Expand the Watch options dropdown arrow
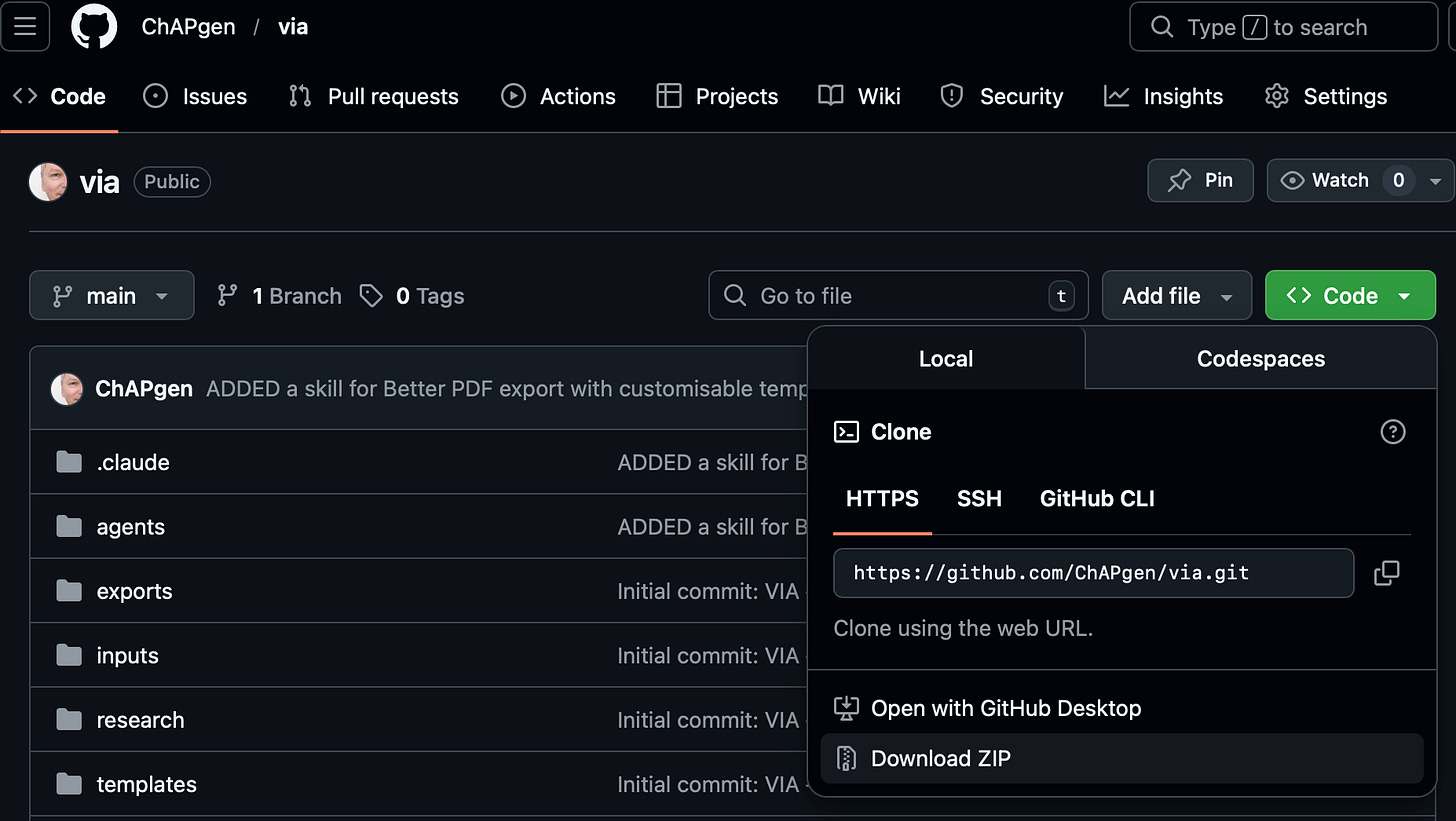Viewport: 1456px width, 821px height. click(x=1436, y=181)
